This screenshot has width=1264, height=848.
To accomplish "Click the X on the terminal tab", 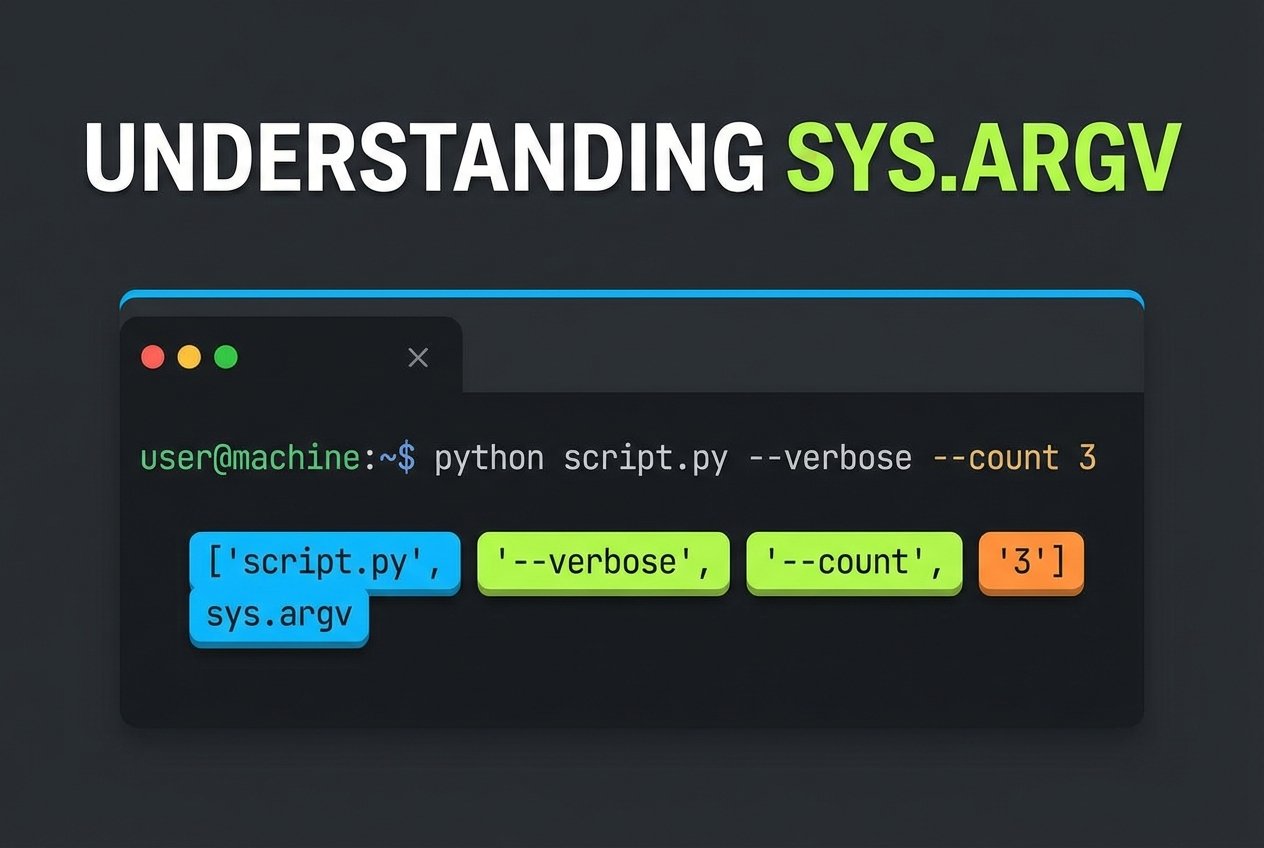I will click(418, 357).
